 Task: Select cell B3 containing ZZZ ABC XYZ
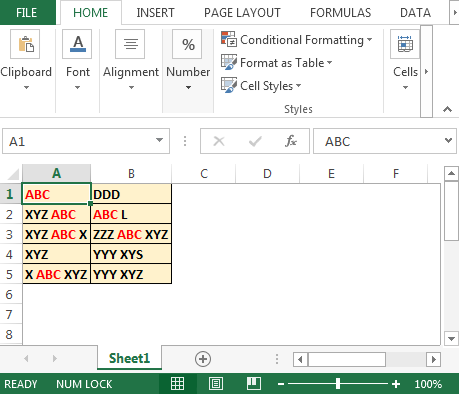coord(131,234)
